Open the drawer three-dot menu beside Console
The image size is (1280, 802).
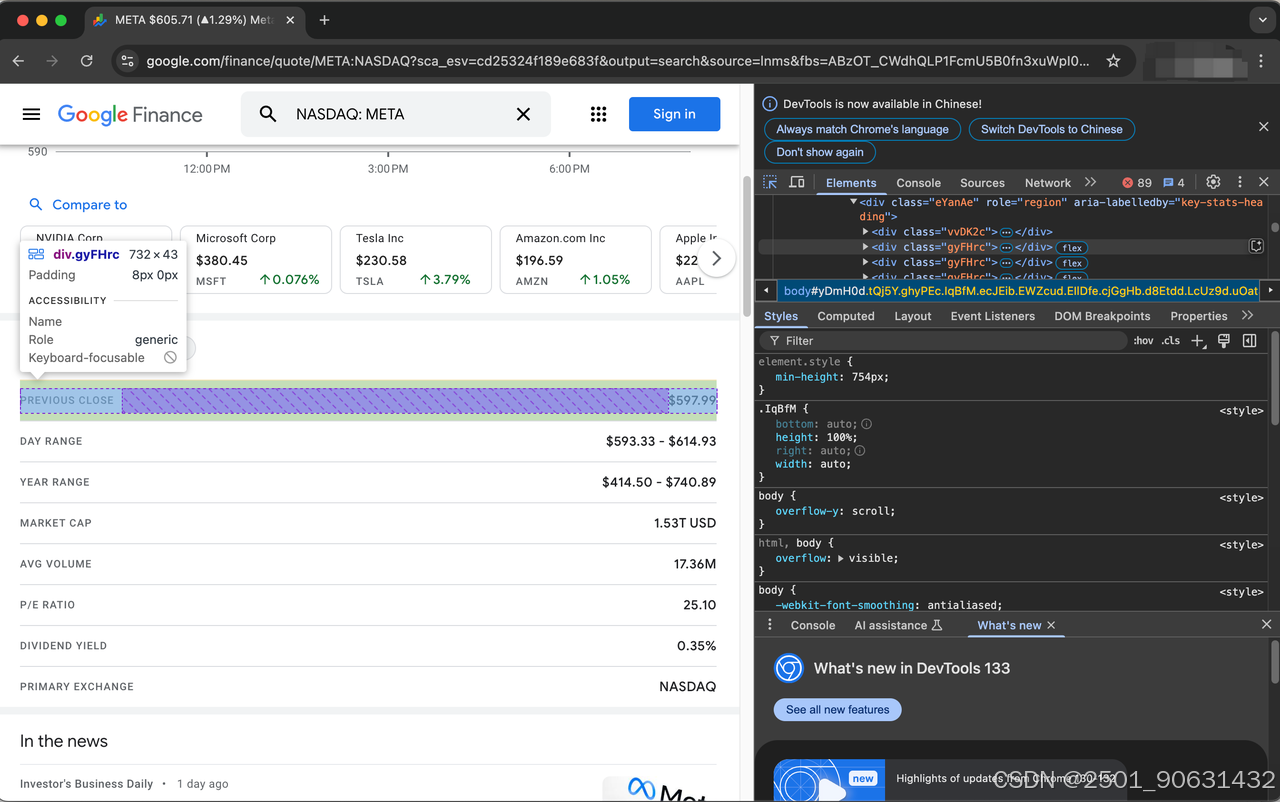coord(769,625)
